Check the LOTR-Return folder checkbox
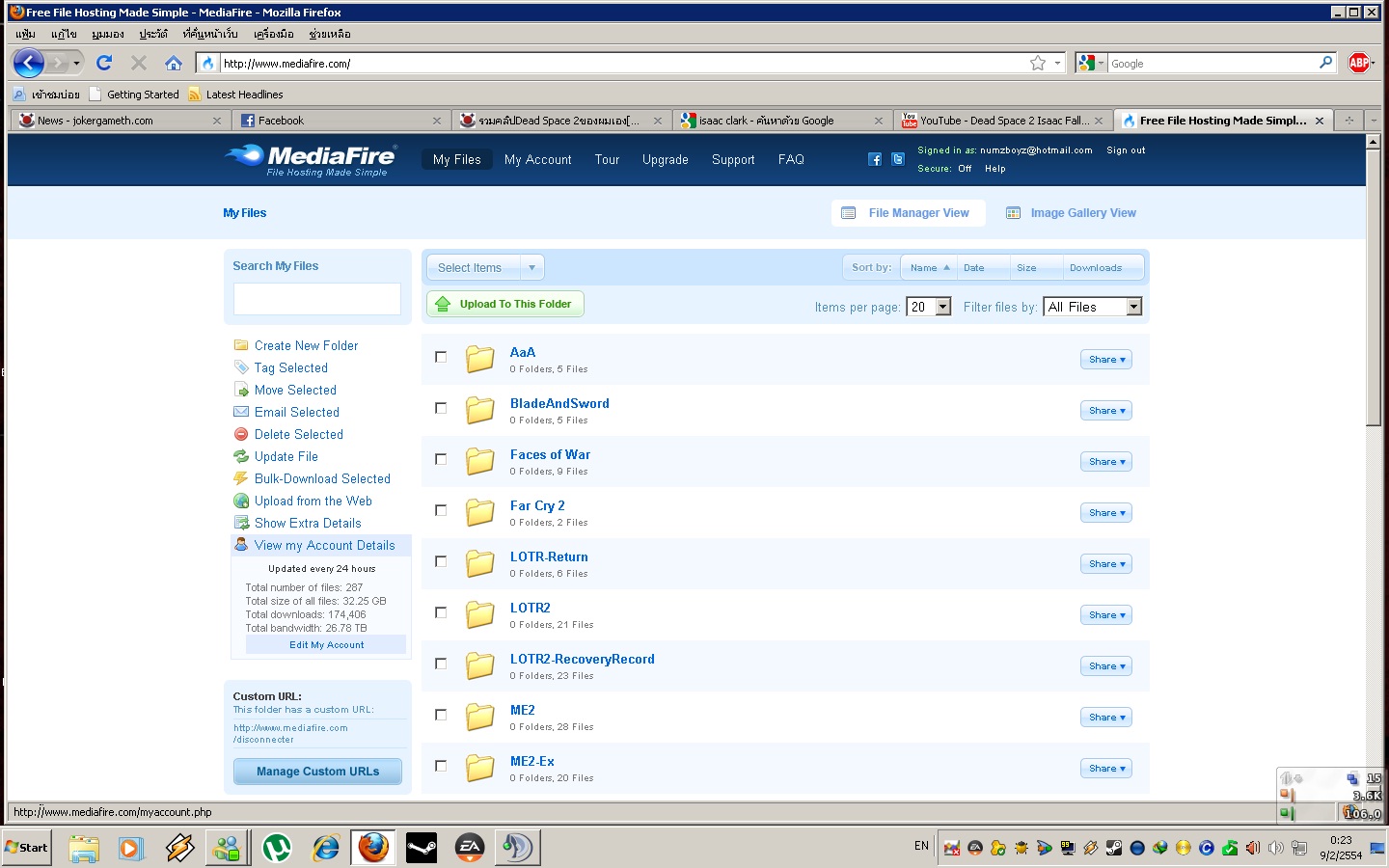 point(441,561)
